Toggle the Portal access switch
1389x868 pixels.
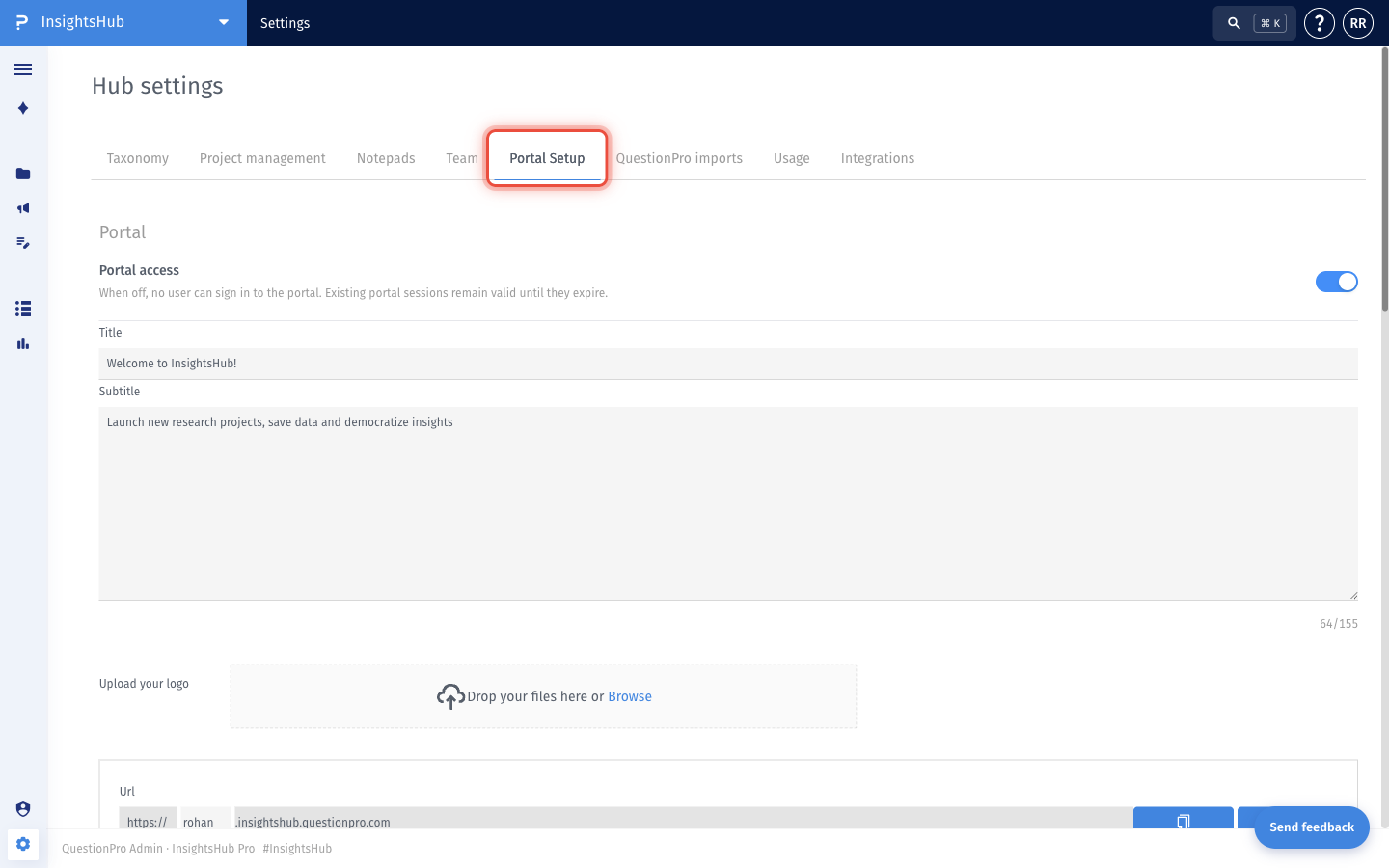point(1337,282)
